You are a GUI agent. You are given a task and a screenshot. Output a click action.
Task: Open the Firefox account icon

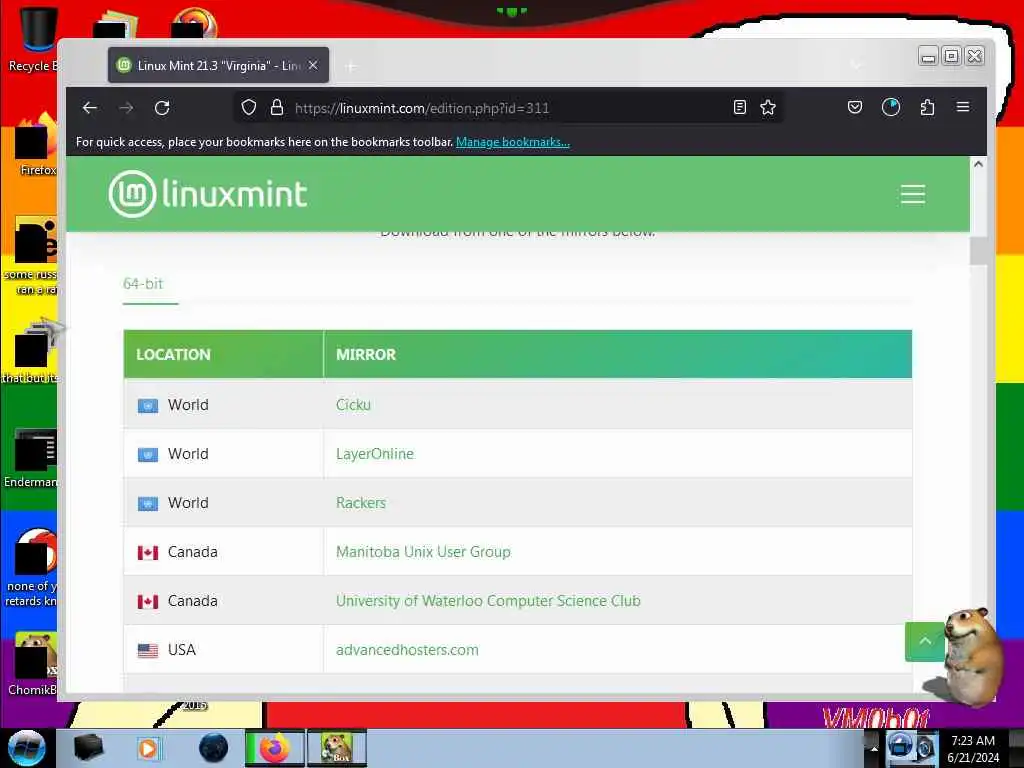pos(891,107)
